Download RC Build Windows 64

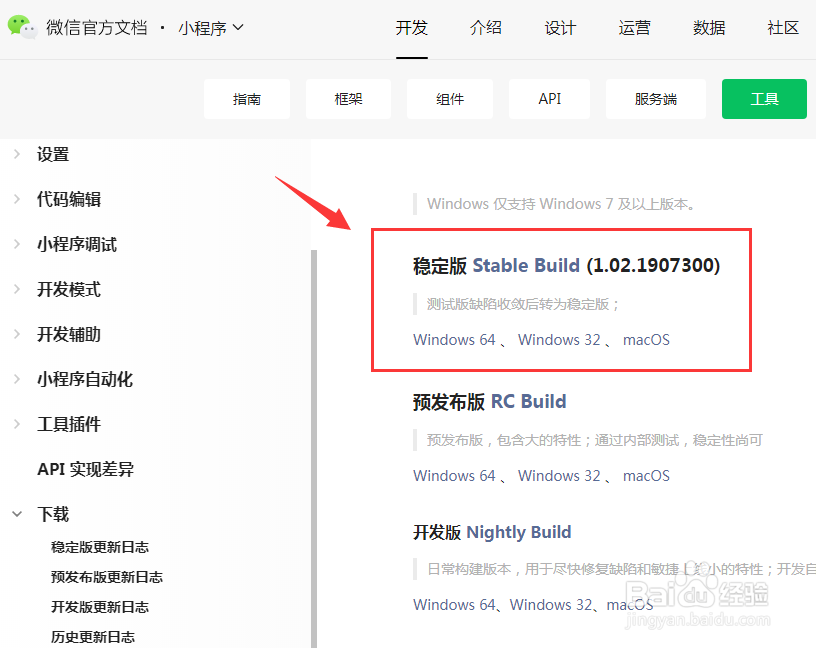point(454,476)
